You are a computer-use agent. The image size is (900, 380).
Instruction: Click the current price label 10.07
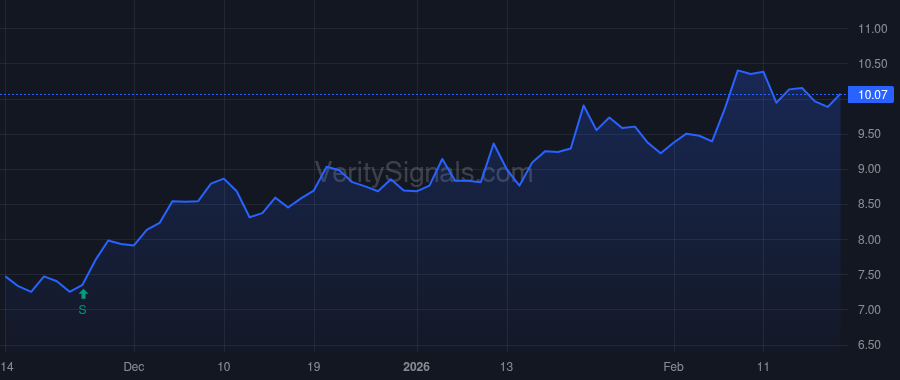point(871,95)
